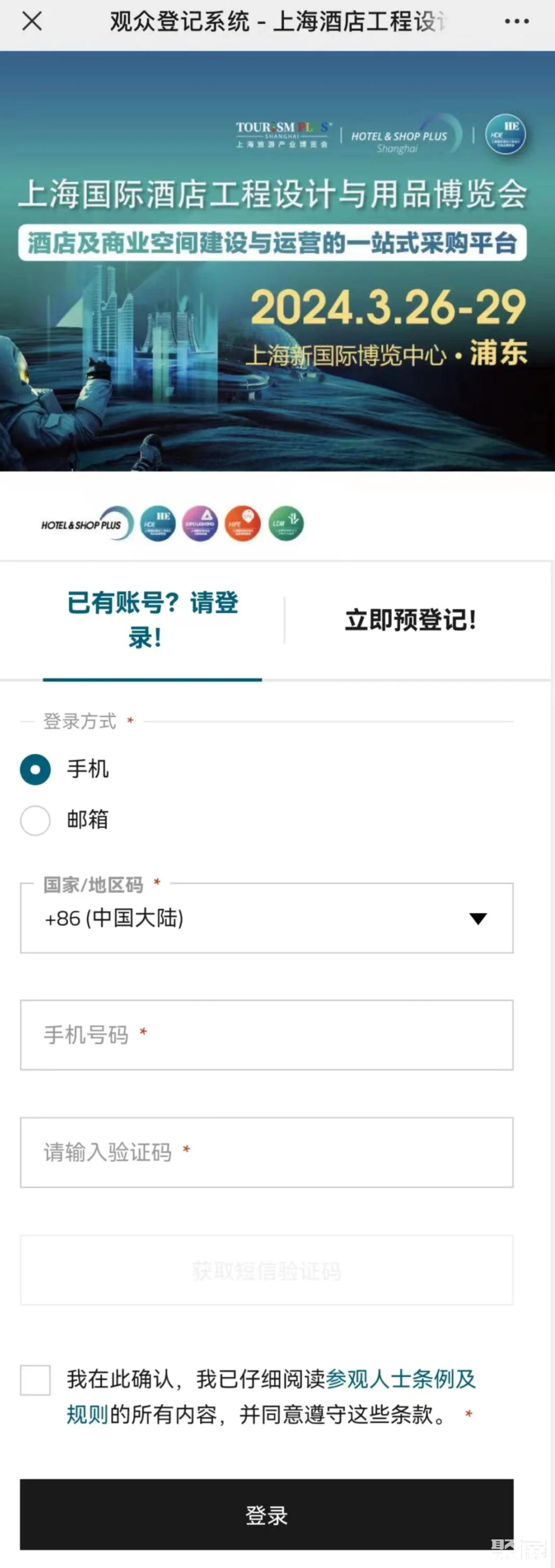Click the EXPO LIGHTING purple badge icon
This screenshot has height=1568, width=555.
coord(200,524)
